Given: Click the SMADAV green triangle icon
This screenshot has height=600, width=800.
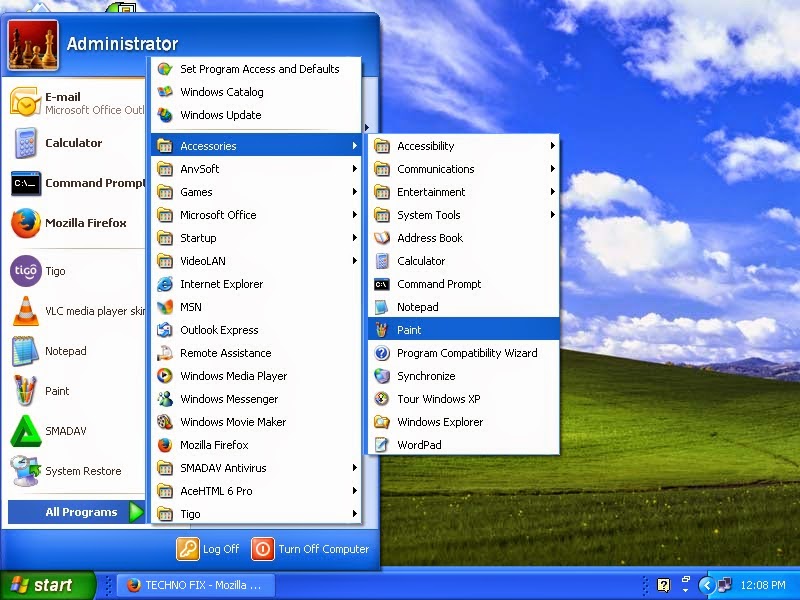Looking at the screenshot, I should tap(26, 431).
